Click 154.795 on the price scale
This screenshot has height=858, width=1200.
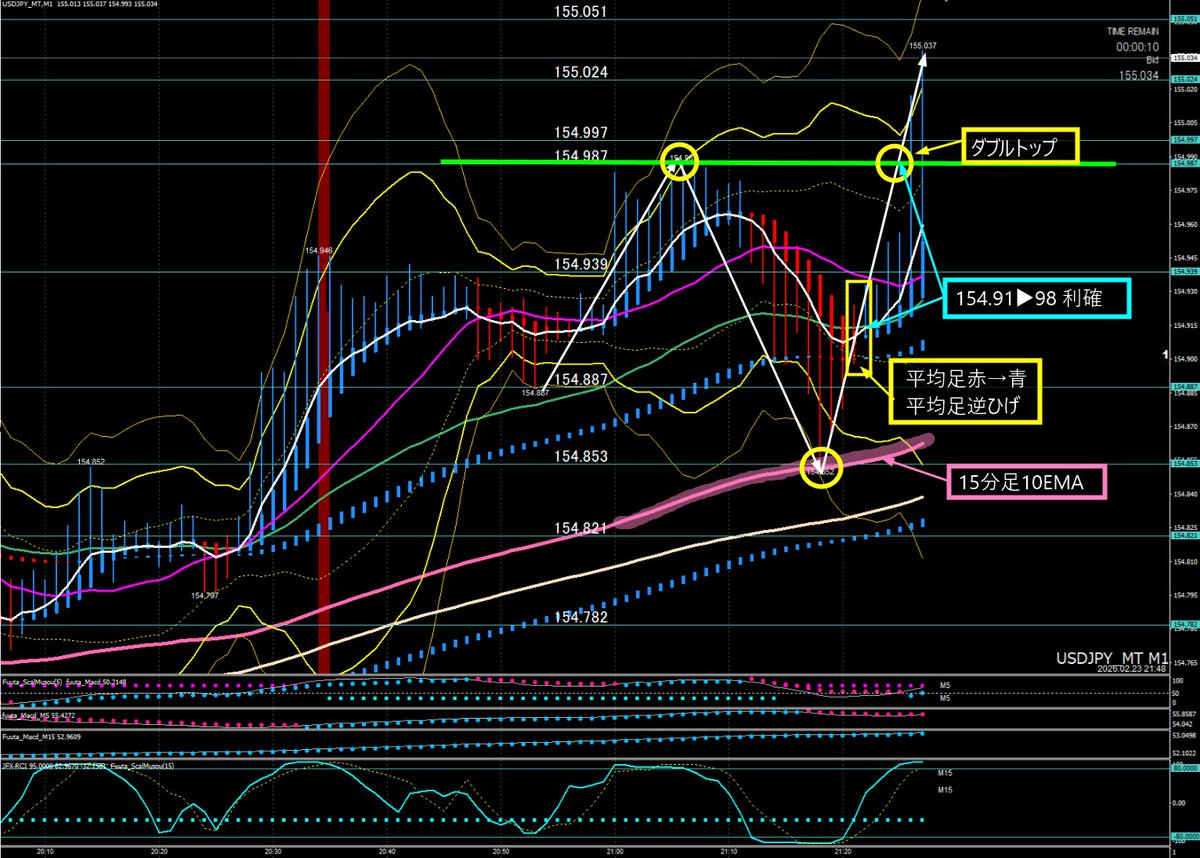coord(1185,594)
